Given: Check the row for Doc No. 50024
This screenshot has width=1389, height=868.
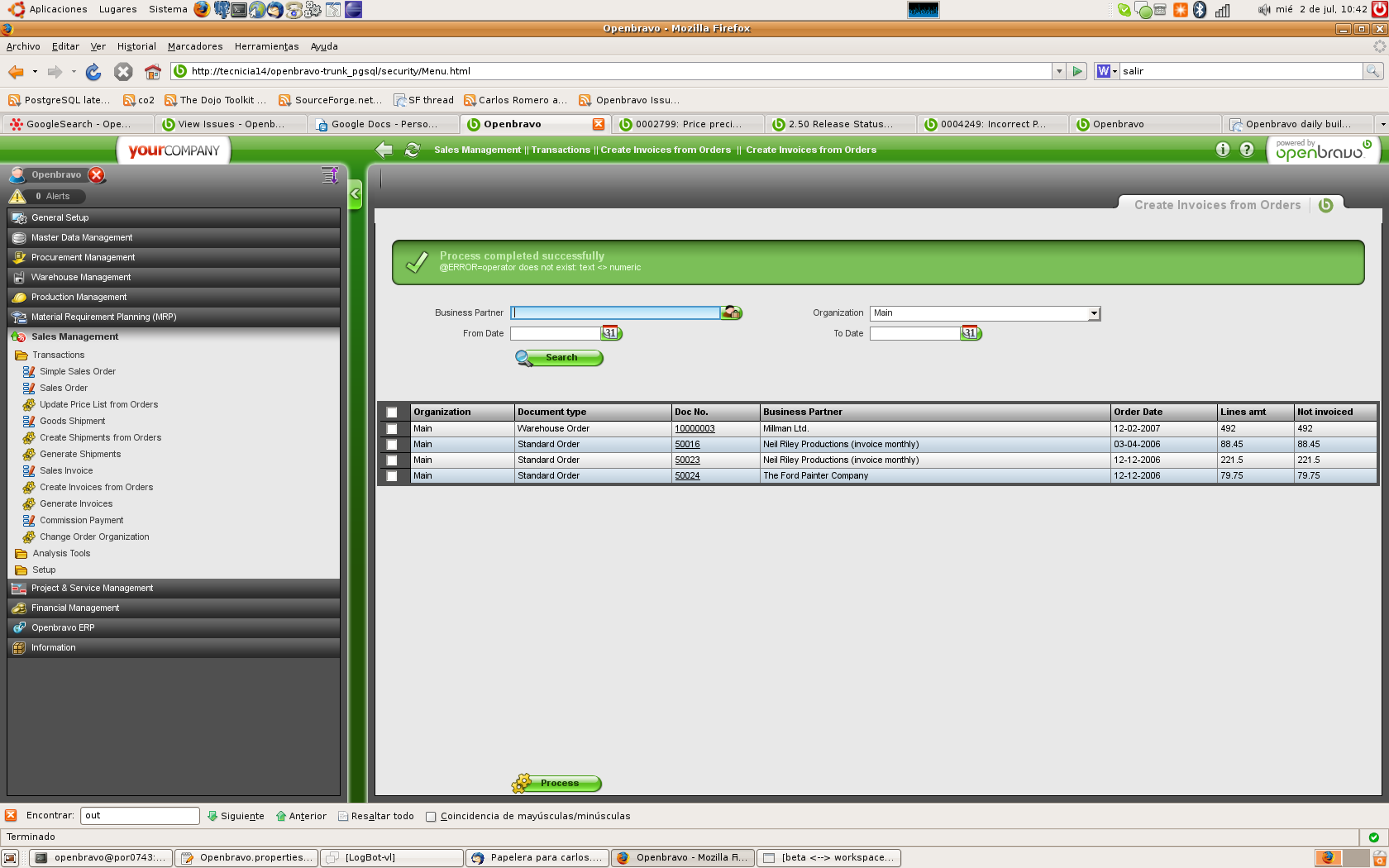Looking at the screenshot, I should click(x=392, y=476).
